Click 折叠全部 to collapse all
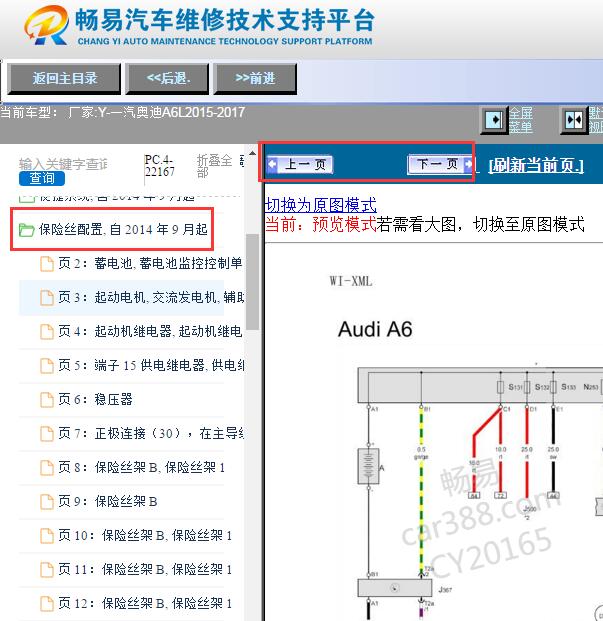 (x=214, y=166)
